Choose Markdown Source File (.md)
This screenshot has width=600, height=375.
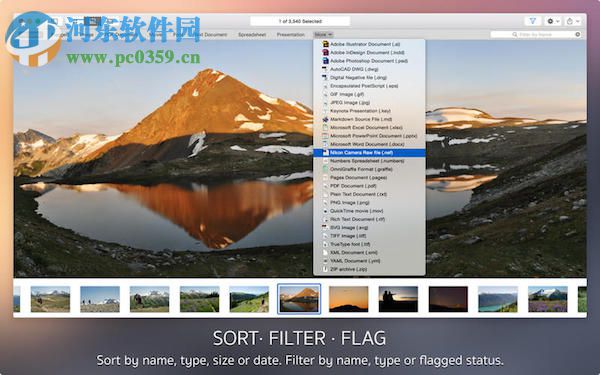369,119
